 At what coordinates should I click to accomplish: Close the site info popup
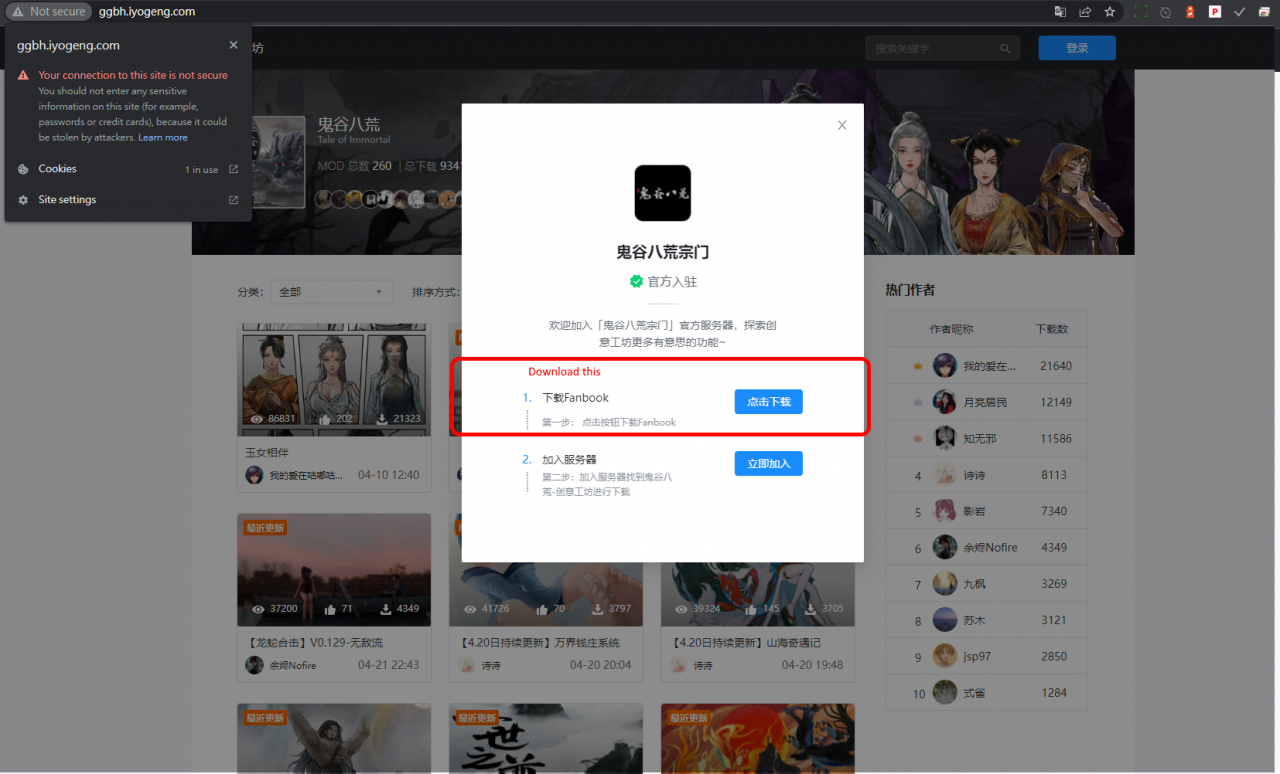233,45
